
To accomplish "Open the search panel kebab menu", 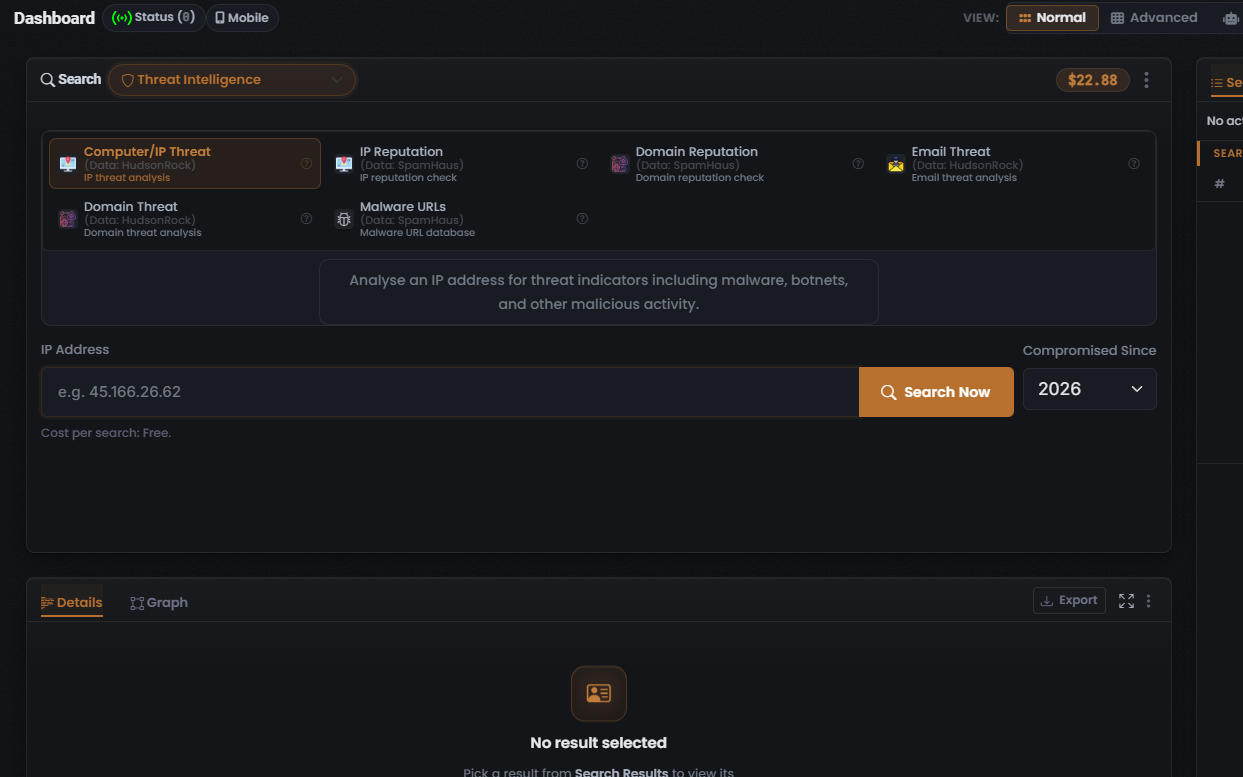I will pos(1147,80).
